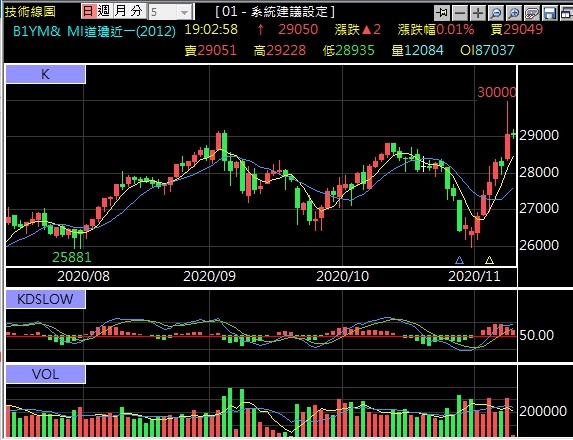Click the 27000 price axis label
573x440 pixels.
539,209
